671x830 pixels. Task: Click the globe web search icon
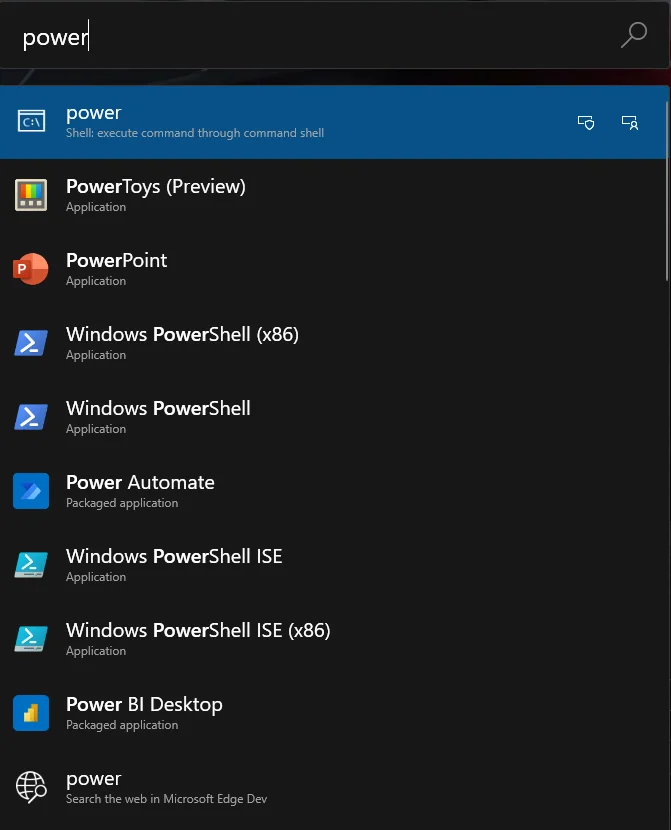pos(31,787)
